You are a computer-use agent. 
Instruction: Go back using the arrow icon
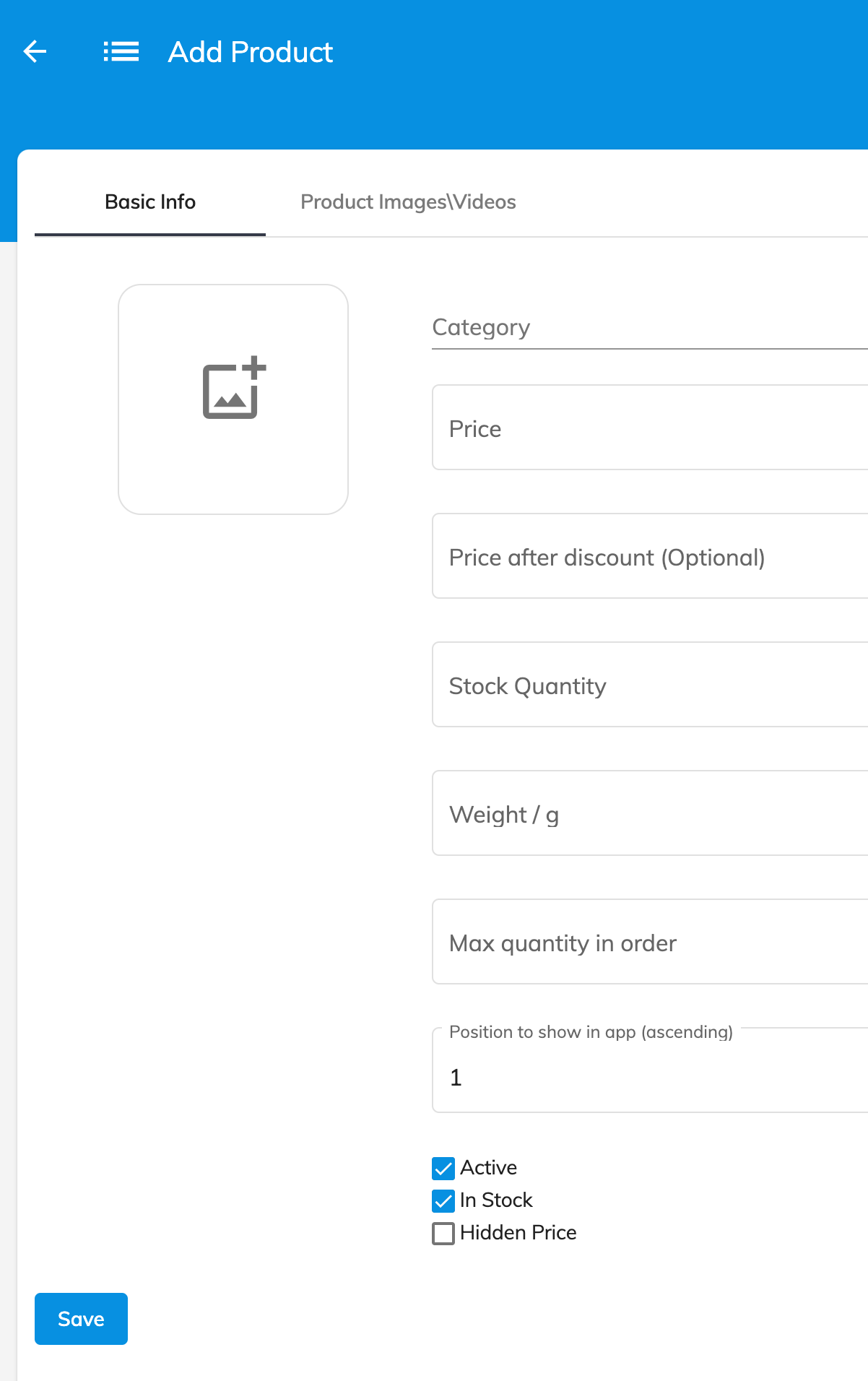tap(35, 51)
